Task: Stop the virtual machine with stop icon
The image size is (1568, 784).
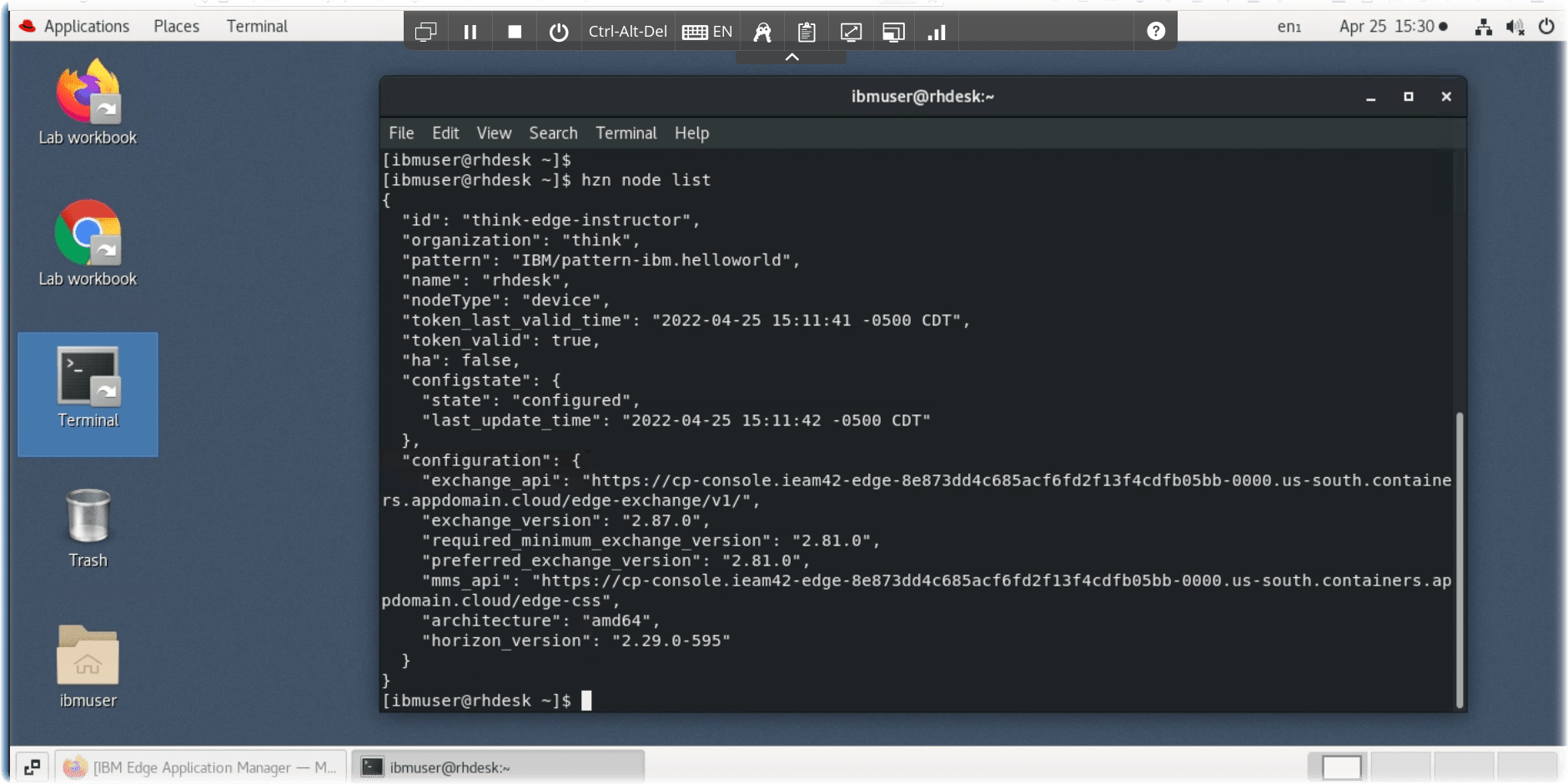Action: (x=515, y=32)
